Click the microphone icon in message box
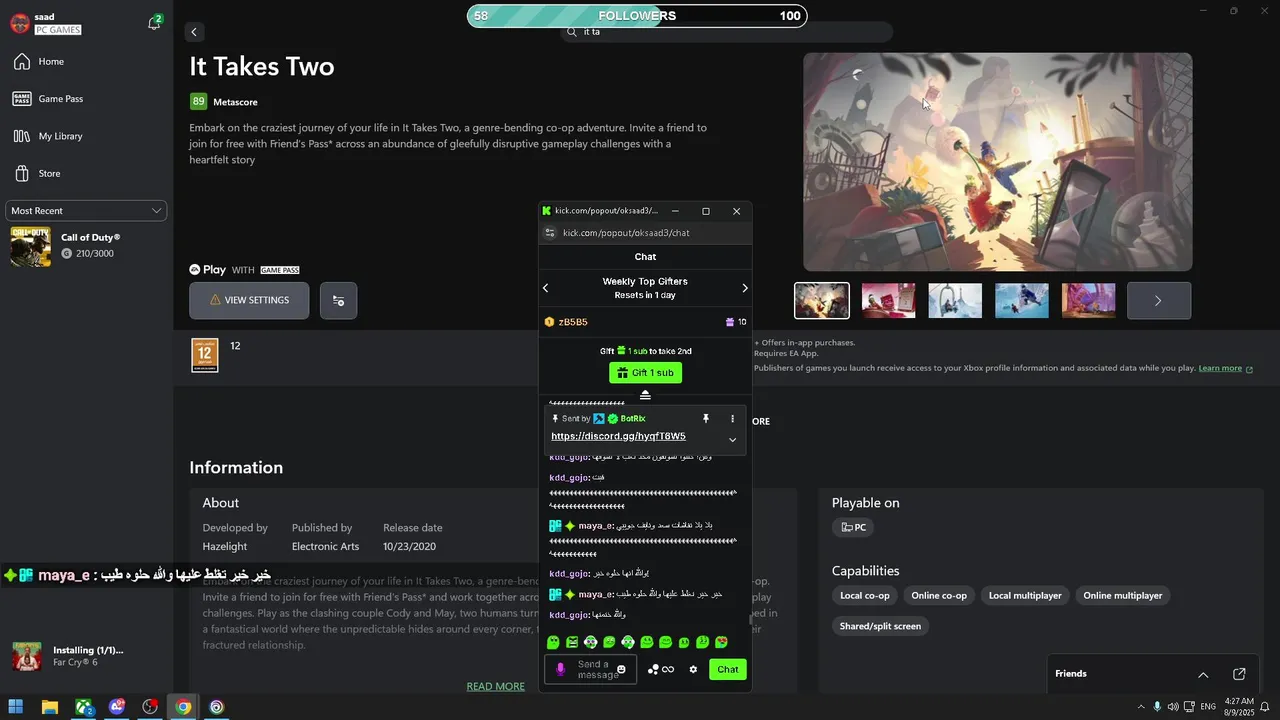The width and height of the screenshot is (1280, 720). pos(560,670)
